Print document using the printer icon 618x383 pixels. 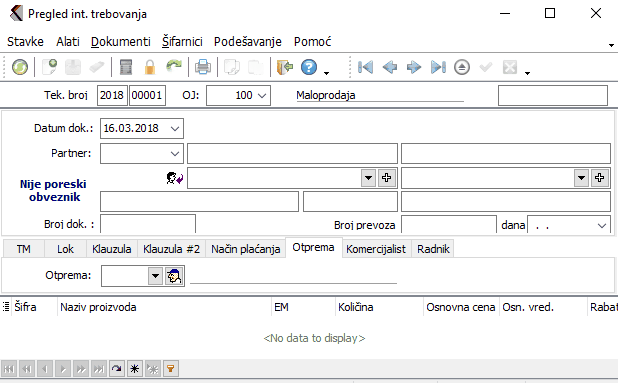tap(203, 67)
